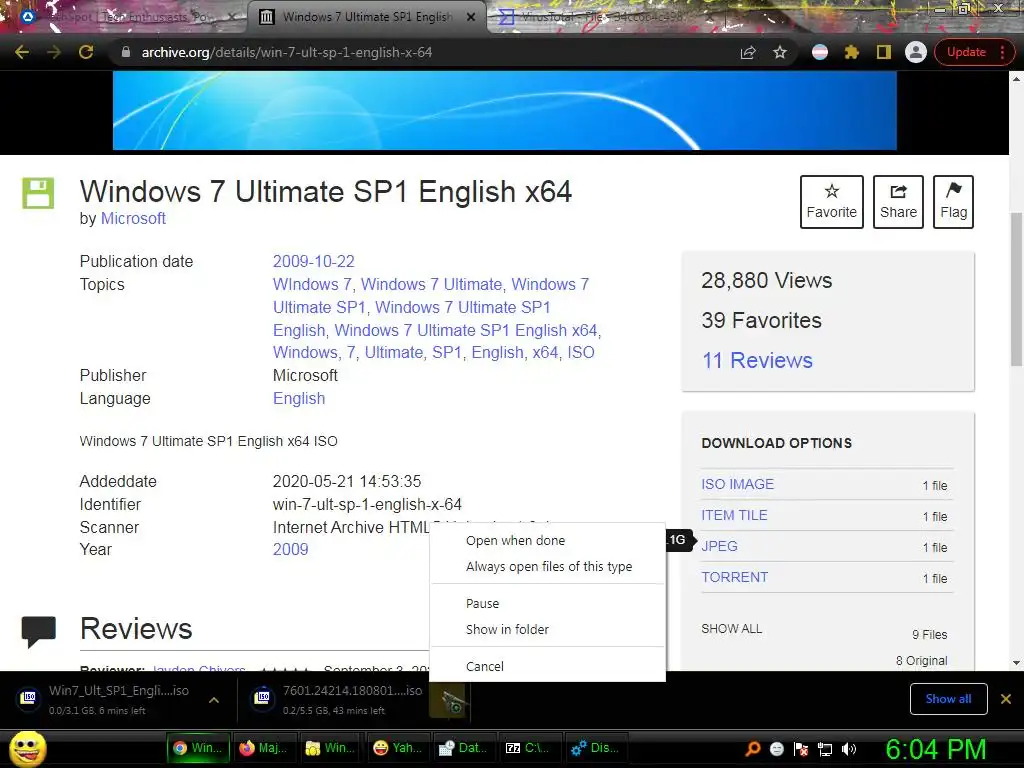Switch to Yahoo Messenger taskbar button Yah...
Image resolution: width=1024 pixels, height=768 pixels.
point(398,748)
